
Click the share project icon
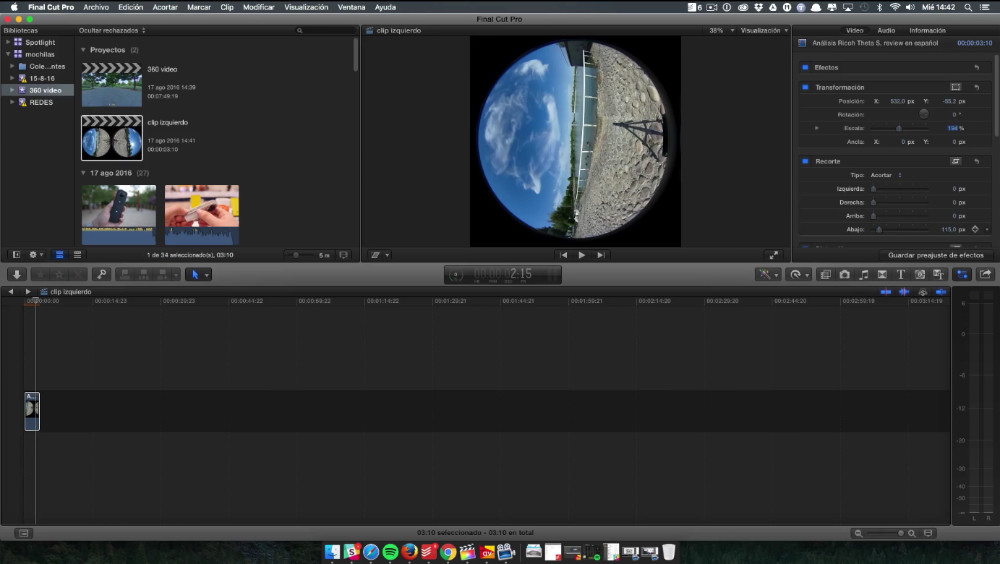click(985, 274)
